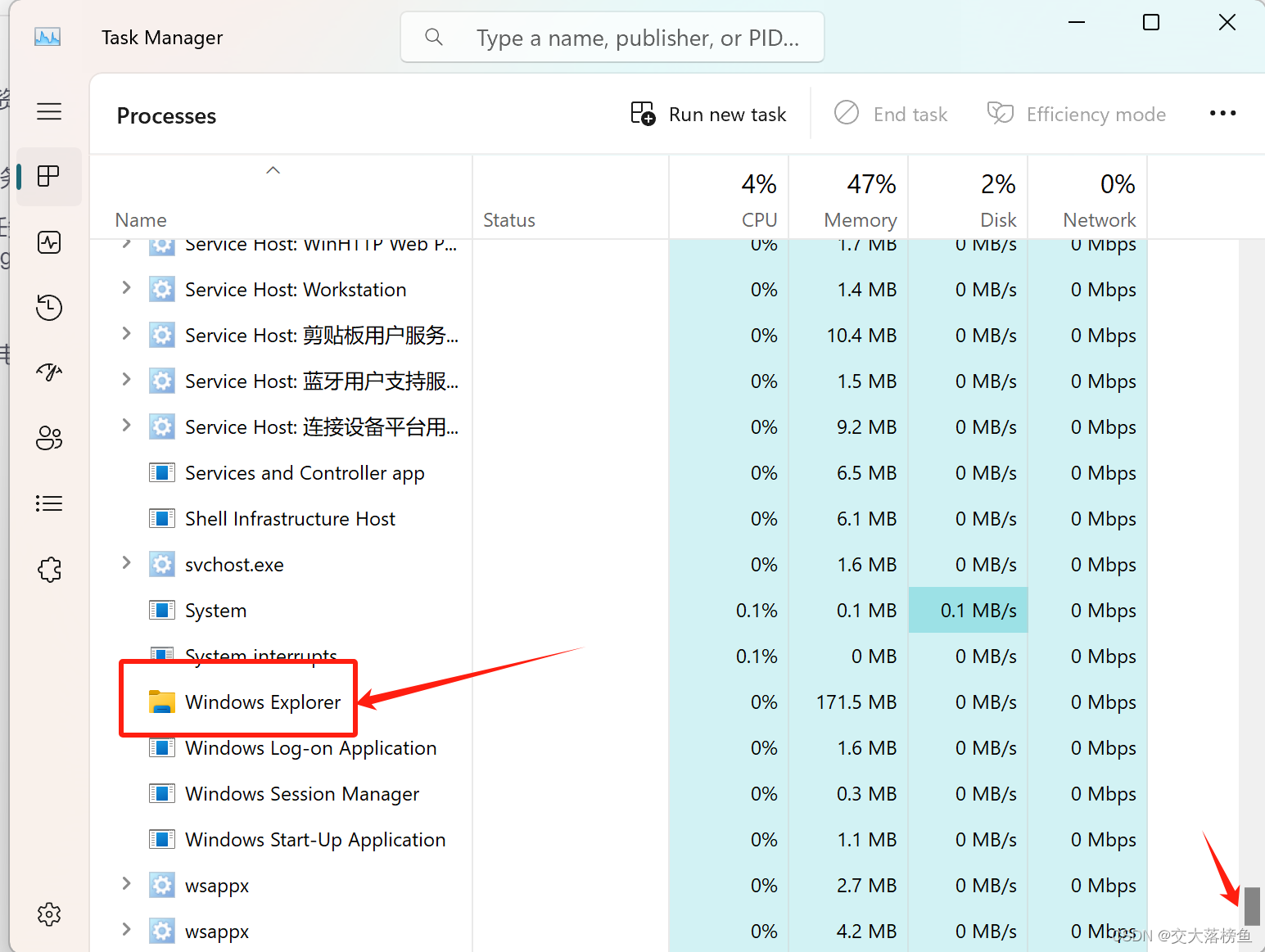
Task: Click the 9.2 MB memory value
Action: [866, 427]
